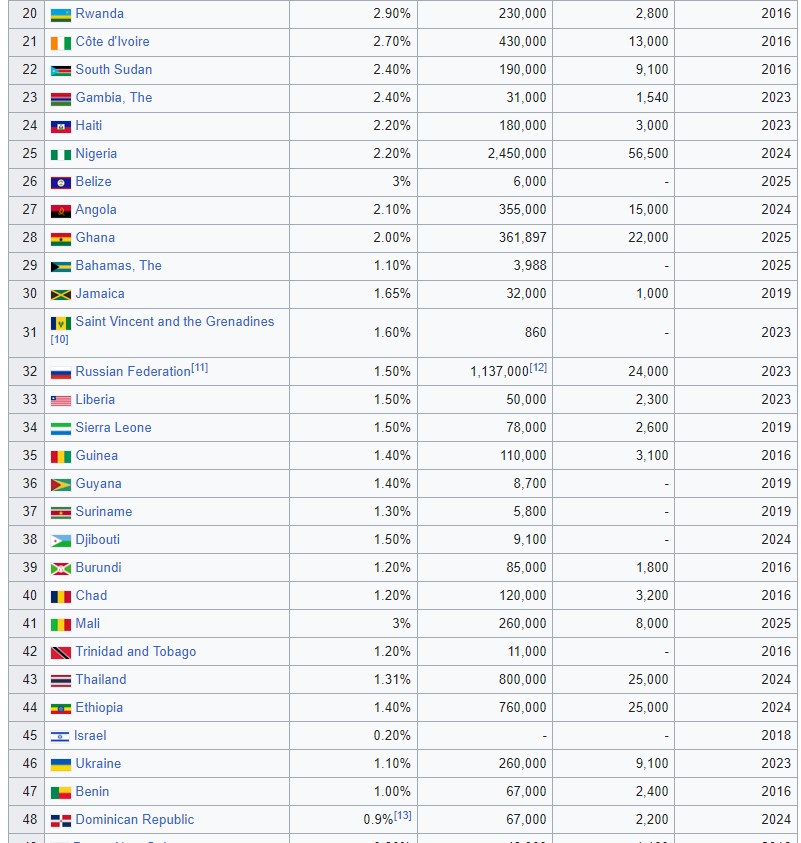
Task: Click the Ghana flag icon
Action: tap(61, 238)
